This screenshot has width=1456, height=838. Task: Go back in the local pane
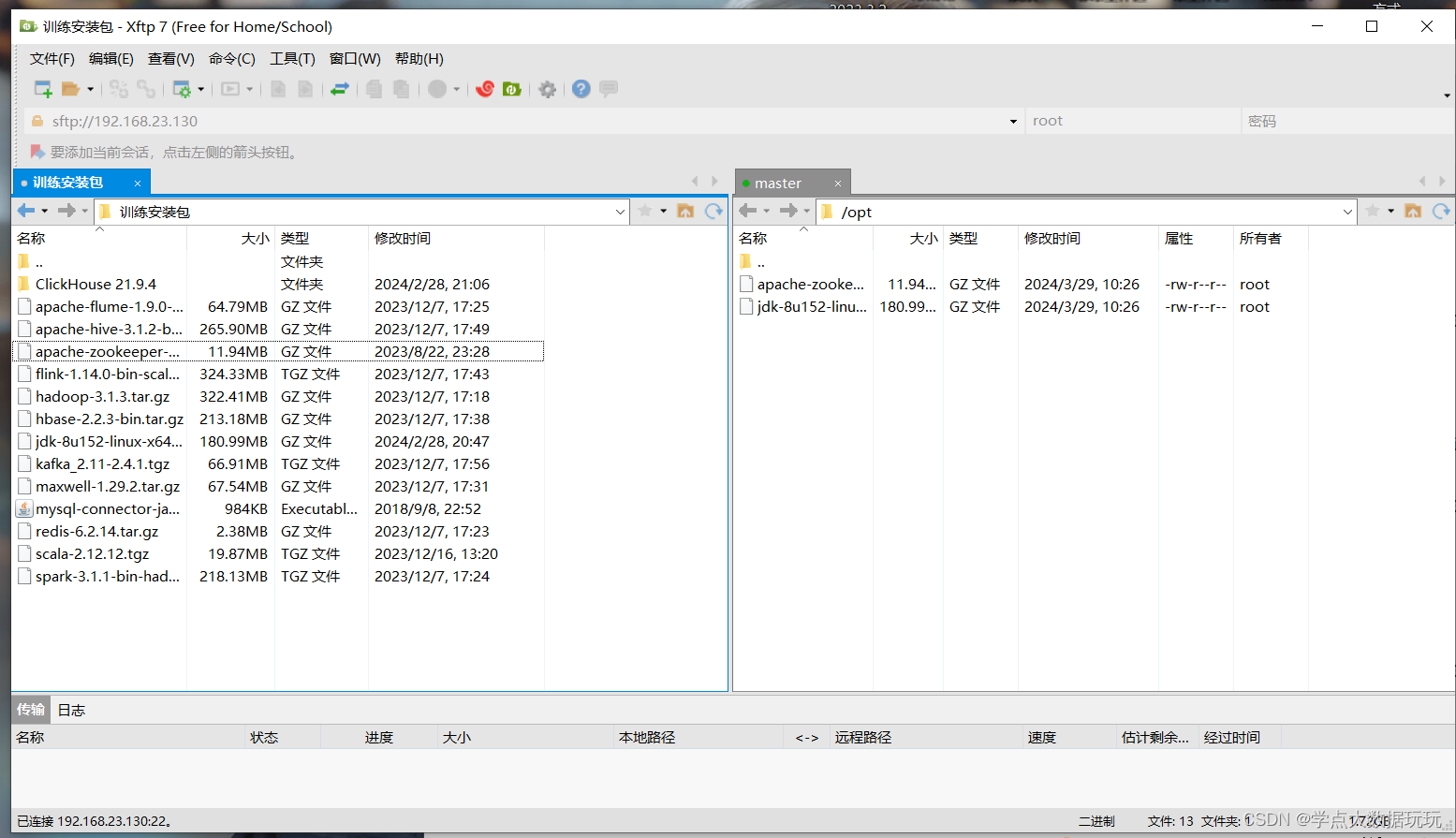click(x=26, y=211)
